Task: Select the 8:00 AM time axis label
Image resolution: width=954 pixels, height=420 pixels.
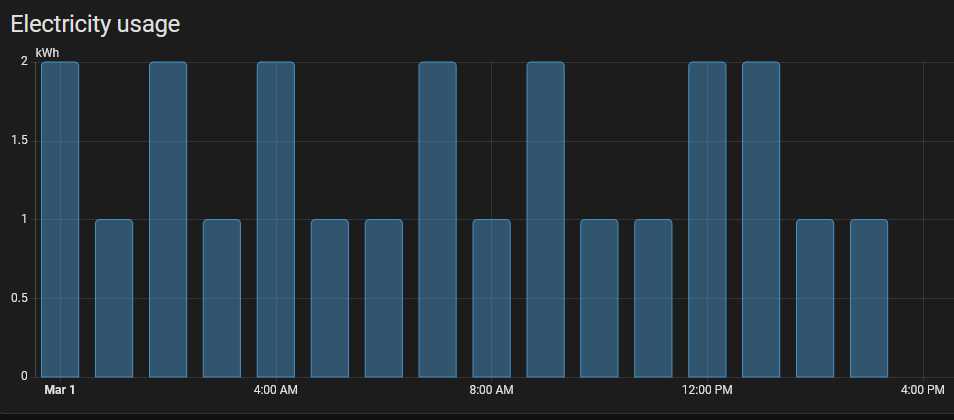Action: point(491,389)
